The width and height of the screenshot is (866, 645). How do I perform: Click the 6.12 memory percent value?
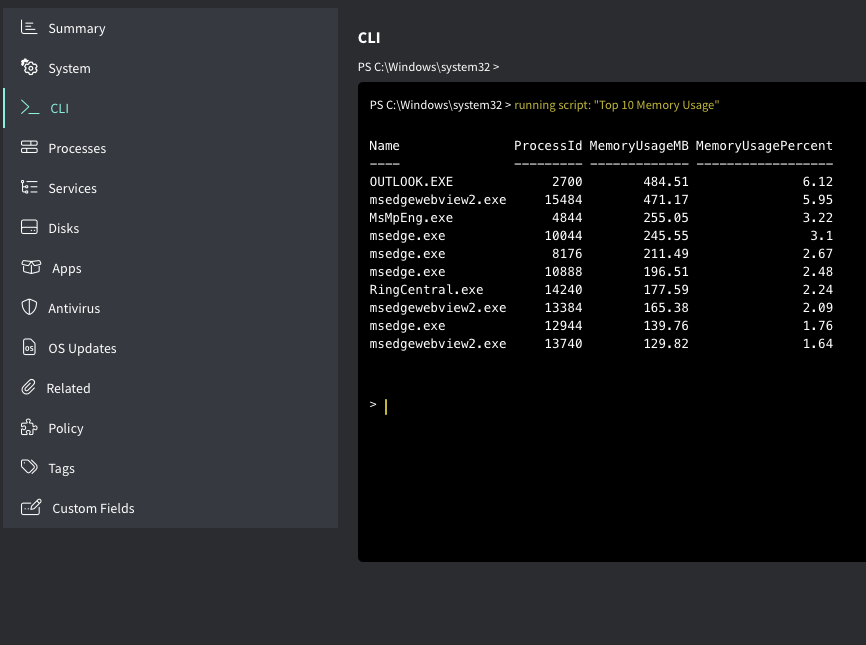818,182
